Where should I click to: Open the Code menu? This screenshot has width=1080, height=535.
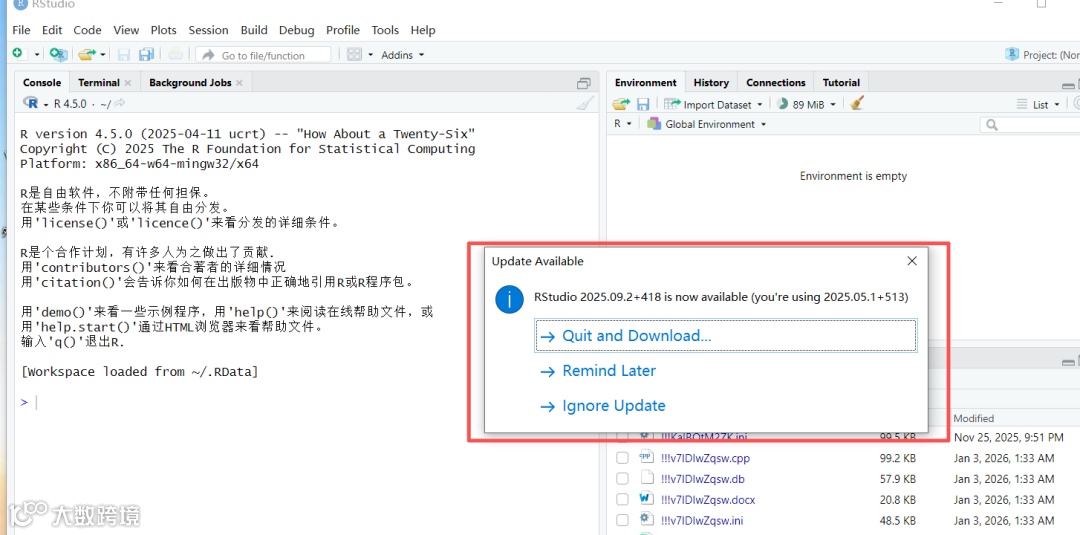click(87, 30)
